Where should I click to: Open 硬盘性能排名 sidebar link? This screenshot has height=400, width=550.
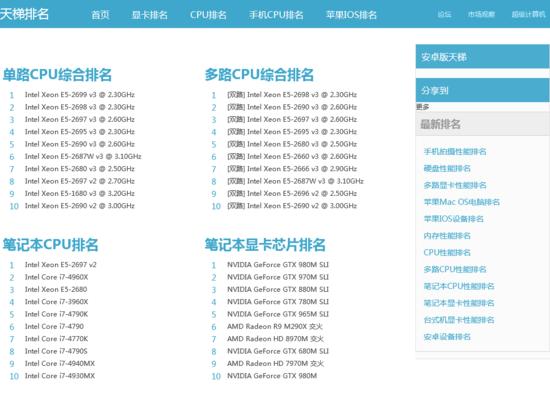(x=447, y=168)
